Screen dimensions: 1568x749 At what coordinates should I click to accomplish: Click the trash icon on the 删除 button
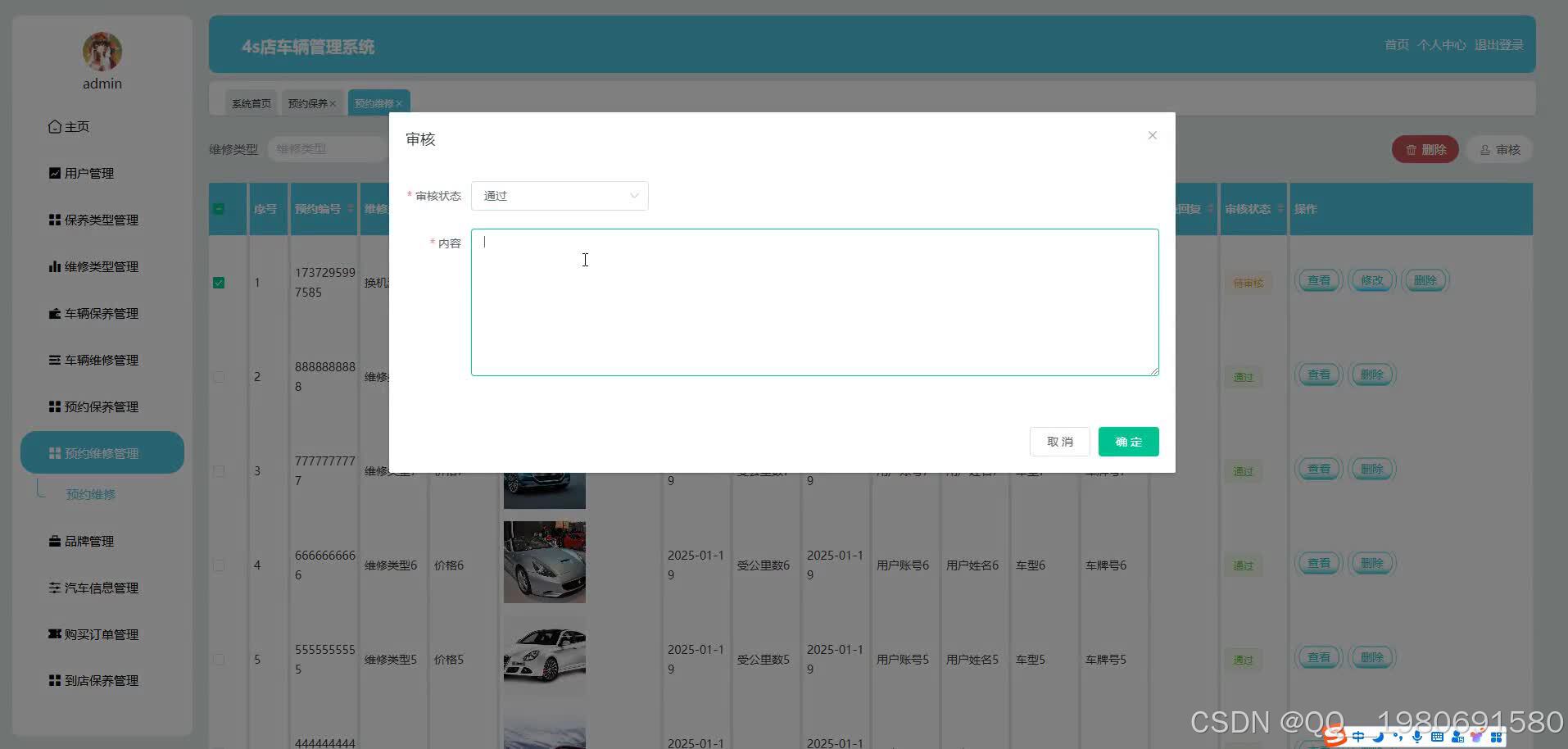[x=1412, y=149]
